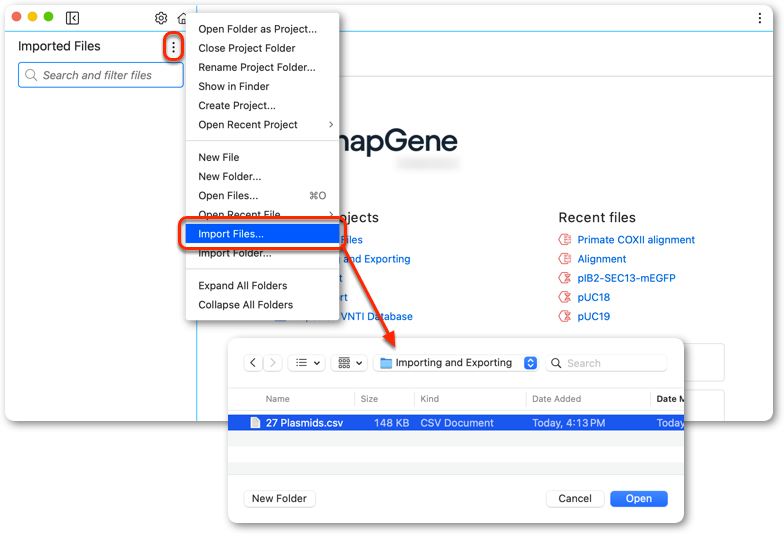Open grouping options dropdown
This screenshot has width=784, height=537.
pos(350,362)
